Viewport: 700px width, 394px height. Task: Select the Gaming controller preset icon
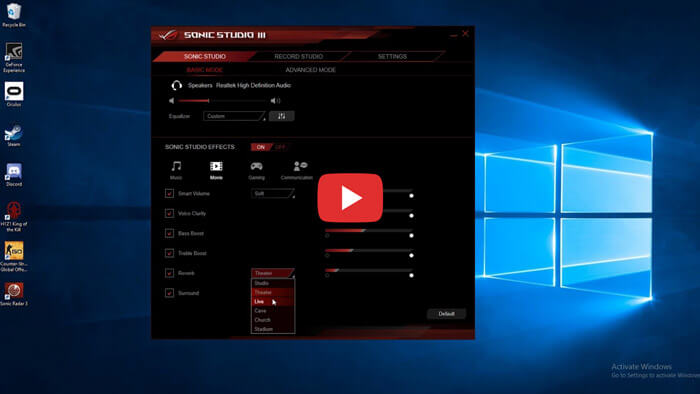point(256,166)
